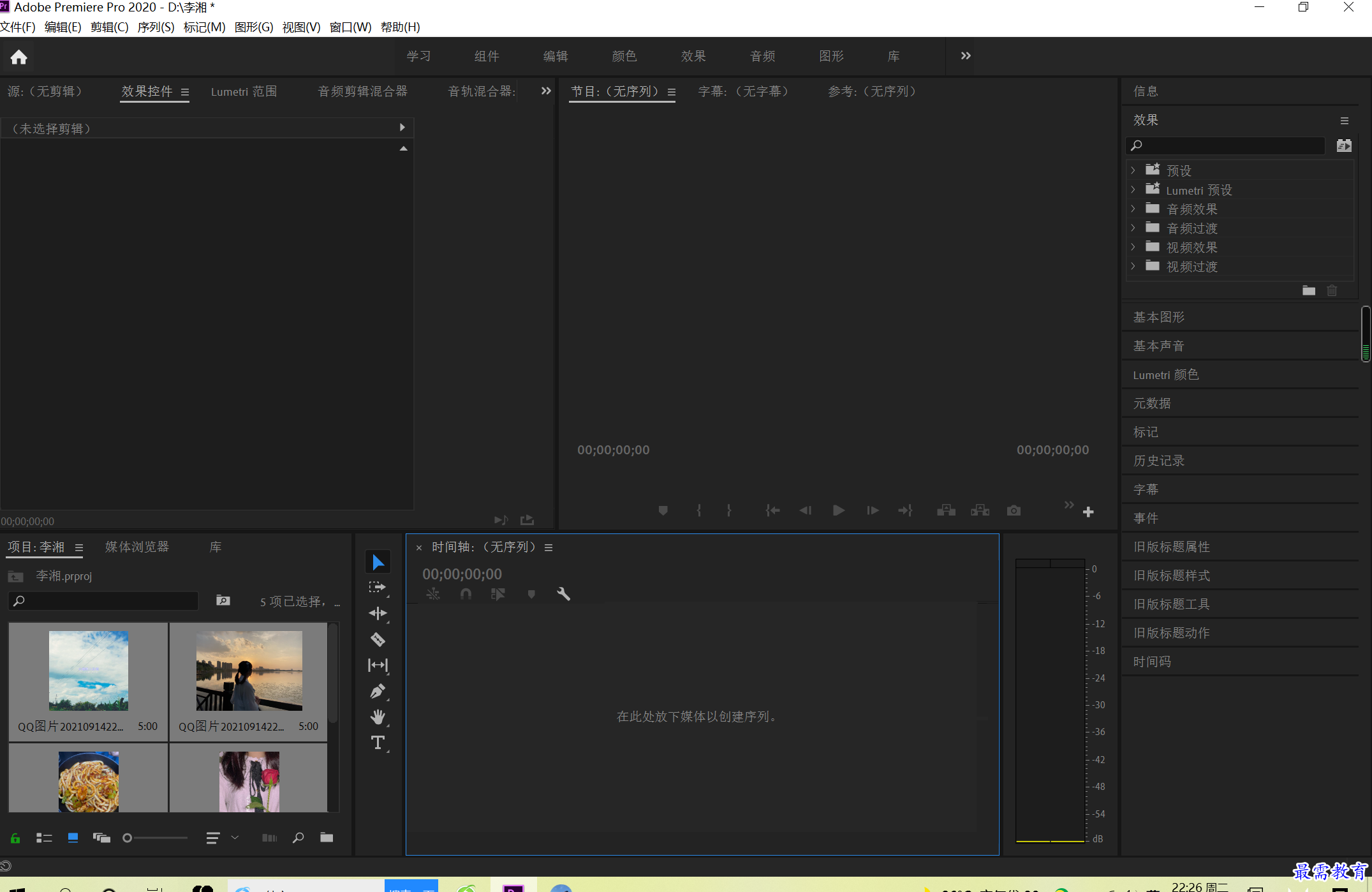Expand the 视频过渡 folder

point(1133,266)
